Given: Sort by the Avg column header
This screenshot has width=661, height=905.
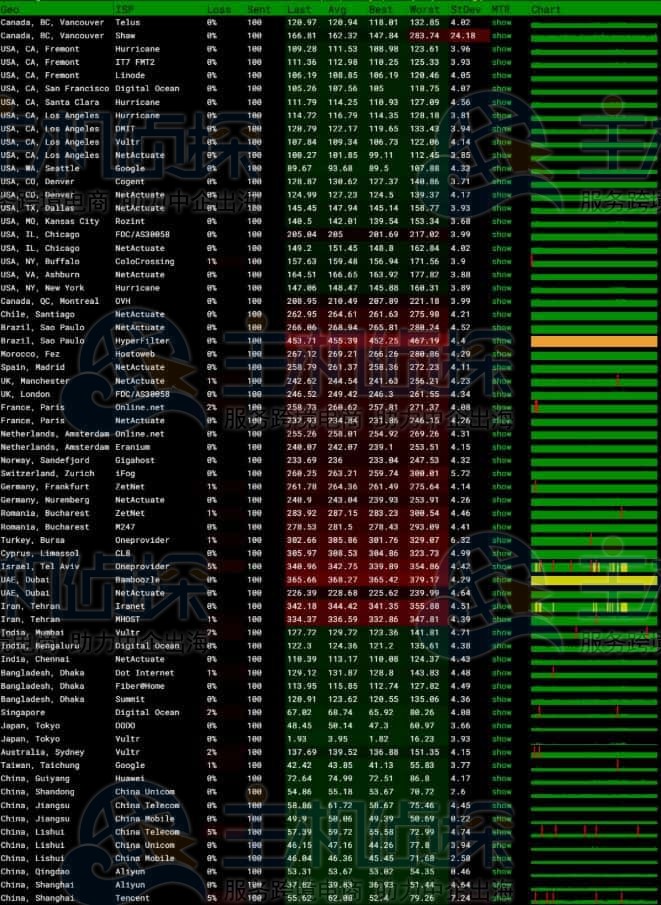Looking at the screenshot, I should [343, 9].
